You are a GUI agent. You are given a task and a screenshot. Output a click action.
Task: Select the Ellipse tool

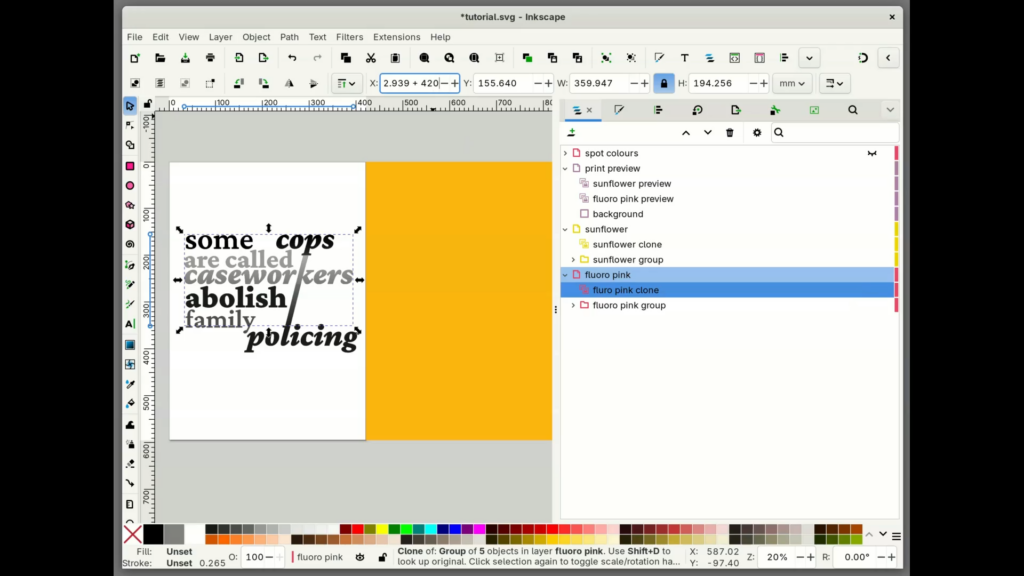(x=129, y=185)
